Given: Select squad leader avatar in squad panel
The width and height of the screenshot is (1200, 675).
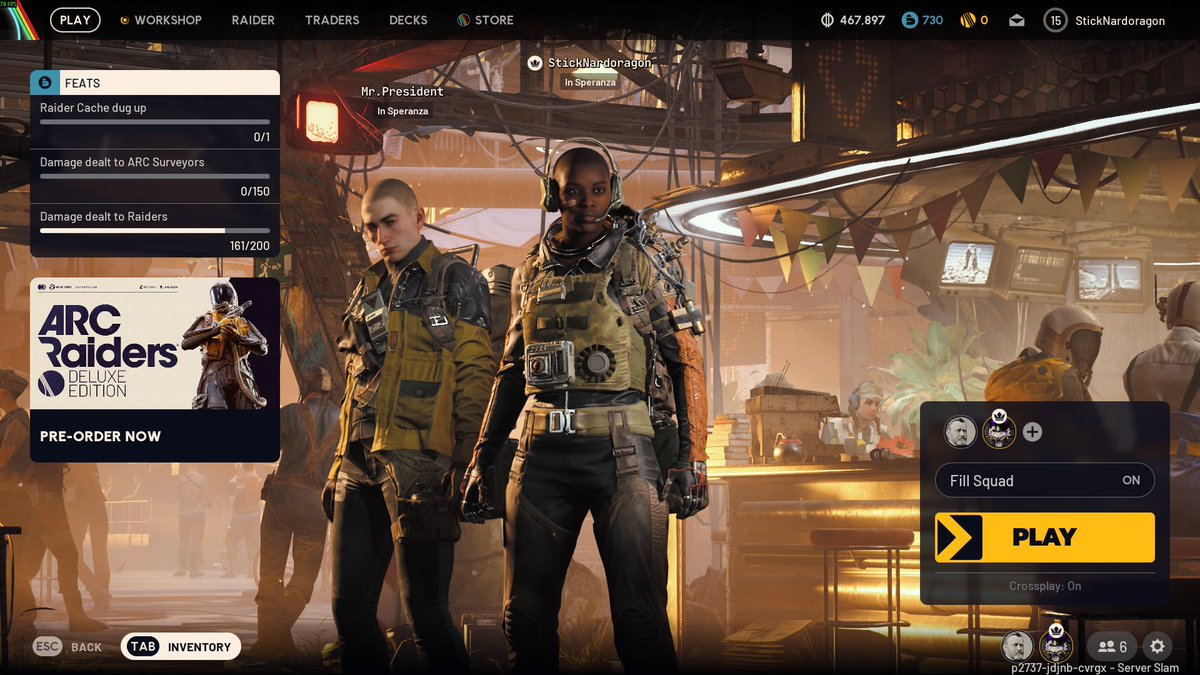Looking at the screenshot, I should coord(999,430).
